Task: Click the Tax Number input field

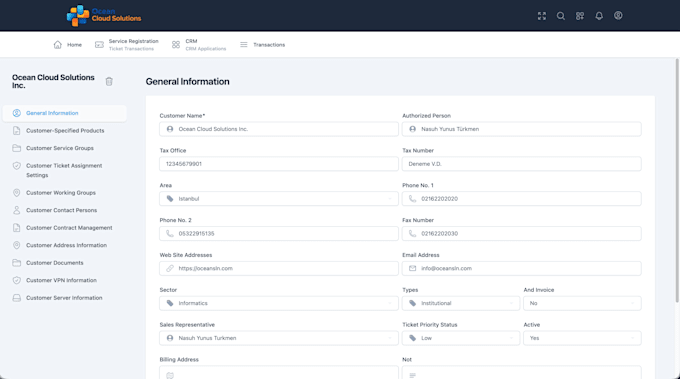Action: pos(521,164)
